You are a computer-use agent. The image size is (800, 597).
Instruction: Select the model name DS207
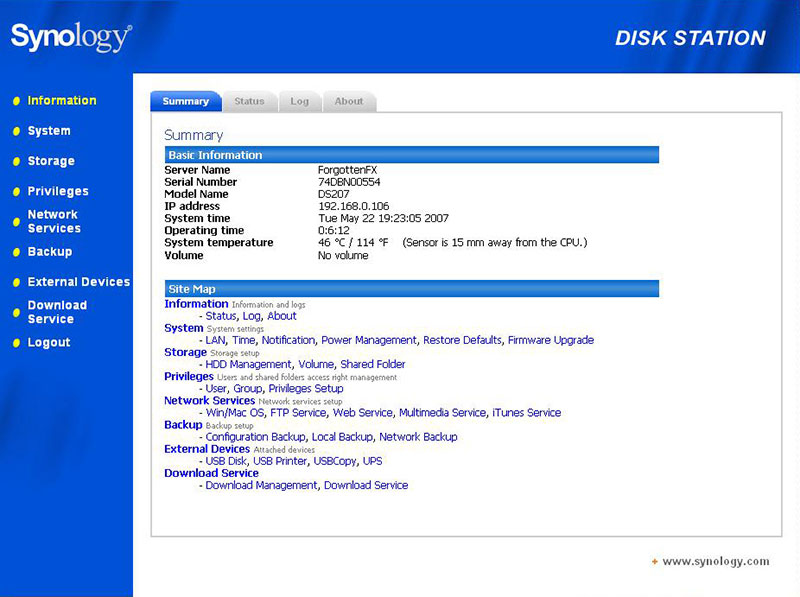[x=334, y=194]
